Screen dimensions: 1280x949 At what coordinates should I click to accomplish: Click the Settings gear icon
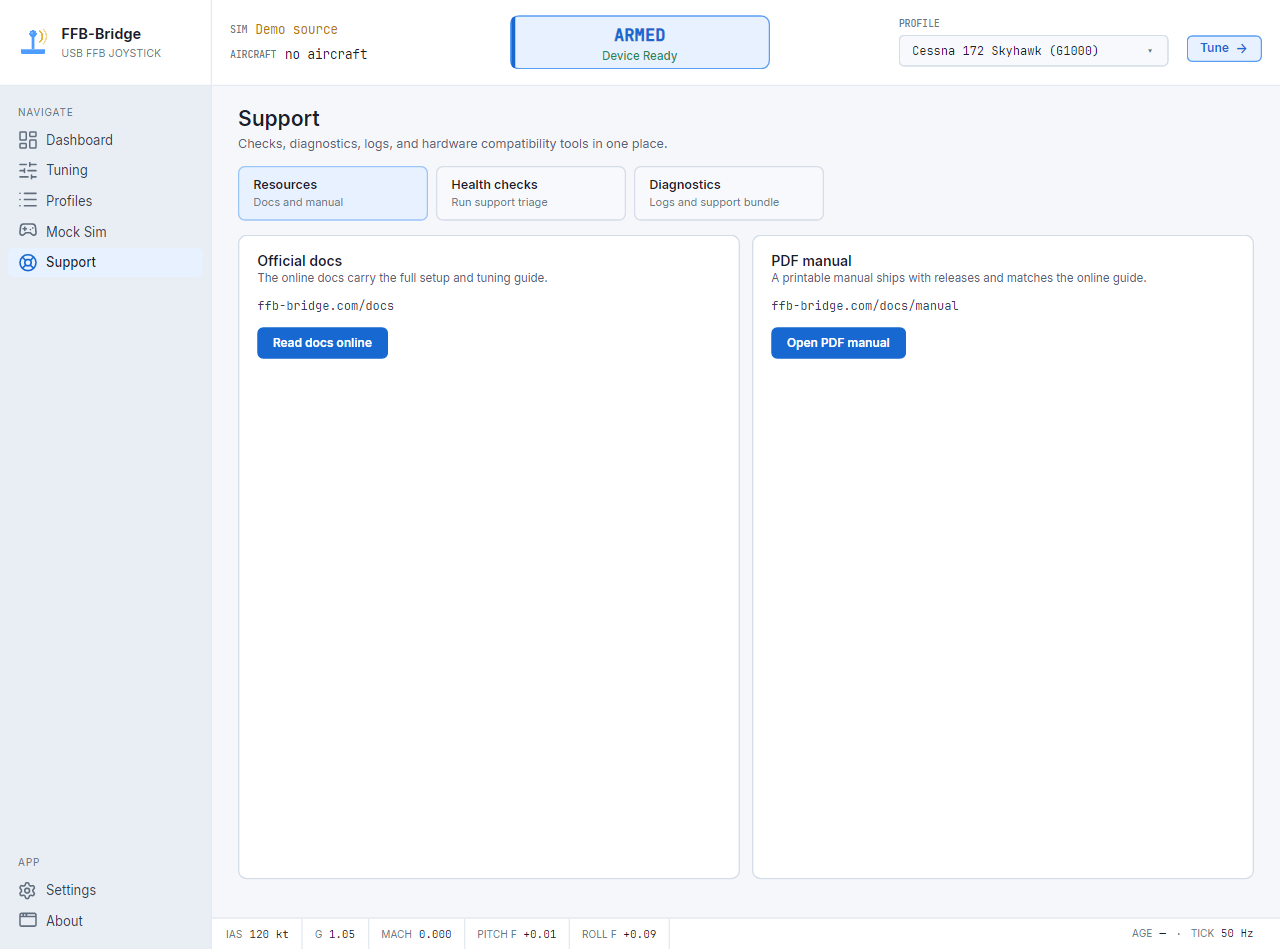point(28,890)
